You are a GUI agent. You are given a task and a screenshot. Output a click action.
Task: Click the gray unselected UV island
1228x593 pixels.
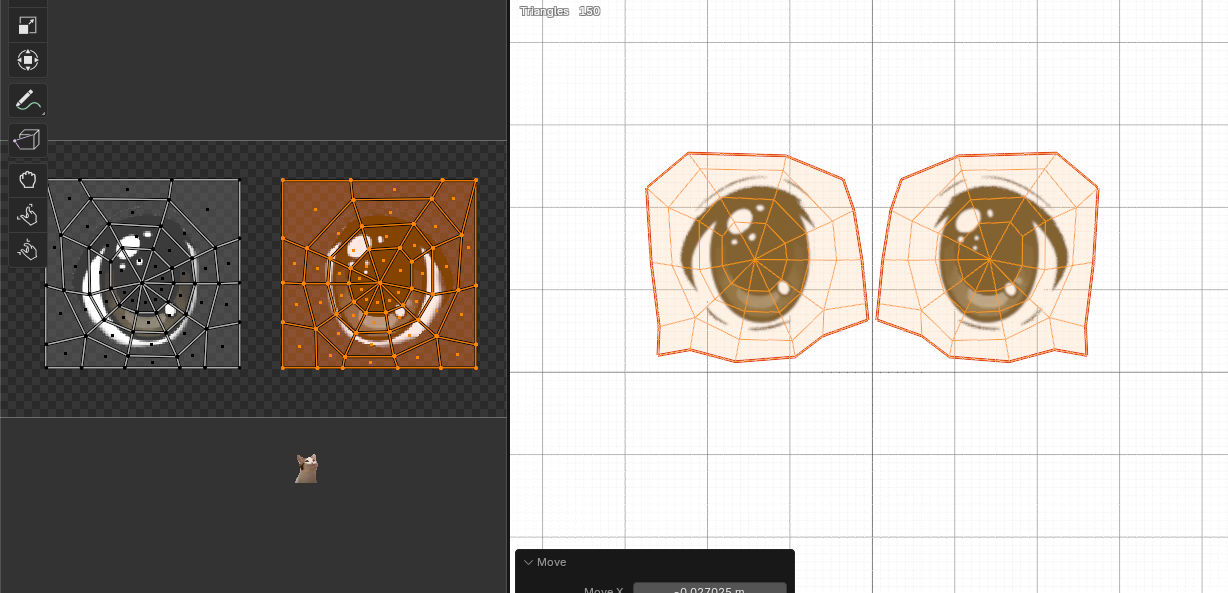point(143,274)
